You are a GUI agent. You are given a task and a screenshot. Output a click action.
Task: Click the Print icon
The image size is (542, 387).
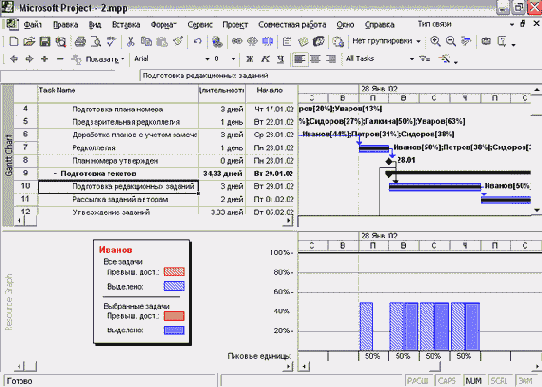80,42
